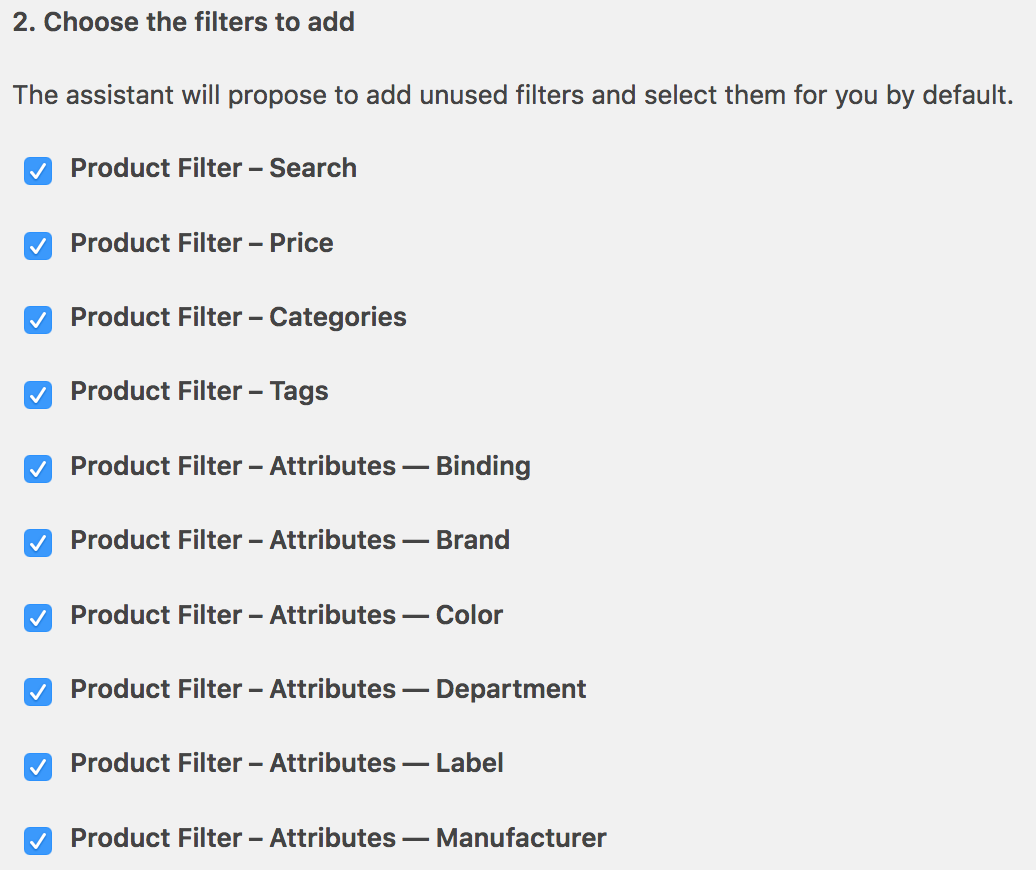The width and height of the screenshot is (1036, 870).
Task: Uncheck the Product Filter – Price checkbox
Action: click(38, 245)
